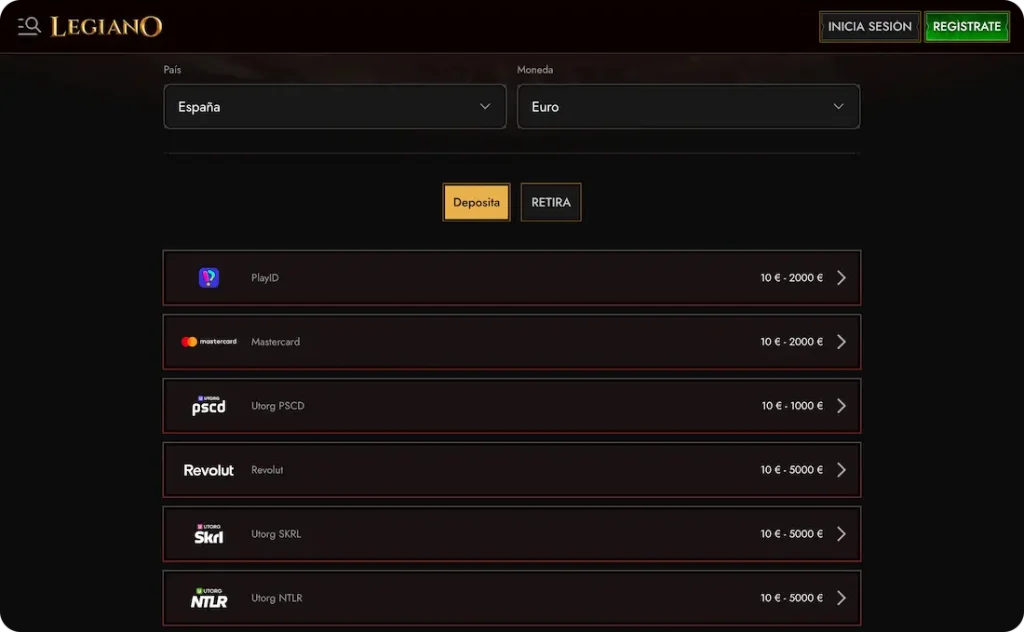Click the PlayID payment method icon
The image size is (1024, 632).
tap(207, 277)
